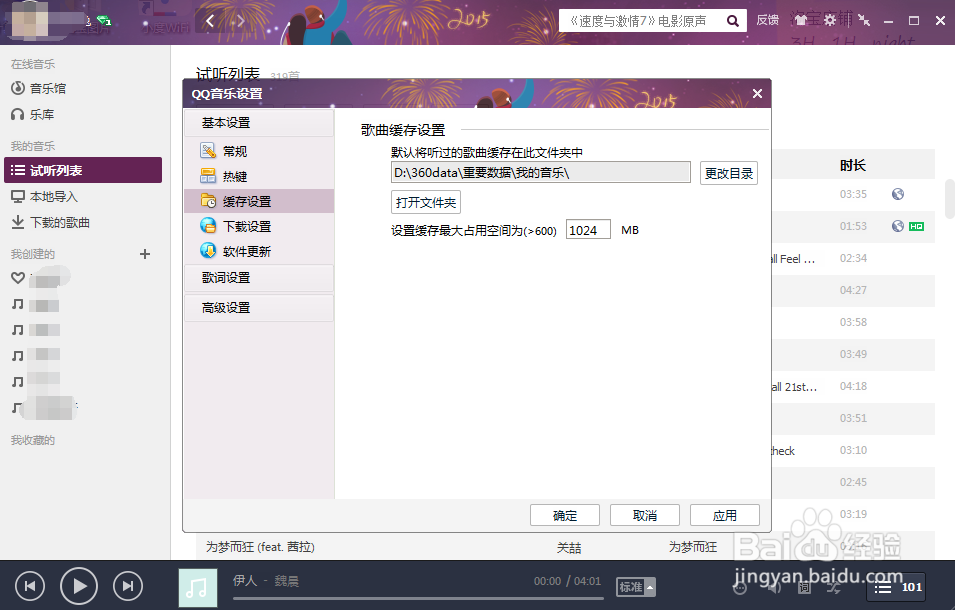This screenshot has height=610, width=955.
Task: Click 打开文件夹 open folder button
Action: [426, 202]
